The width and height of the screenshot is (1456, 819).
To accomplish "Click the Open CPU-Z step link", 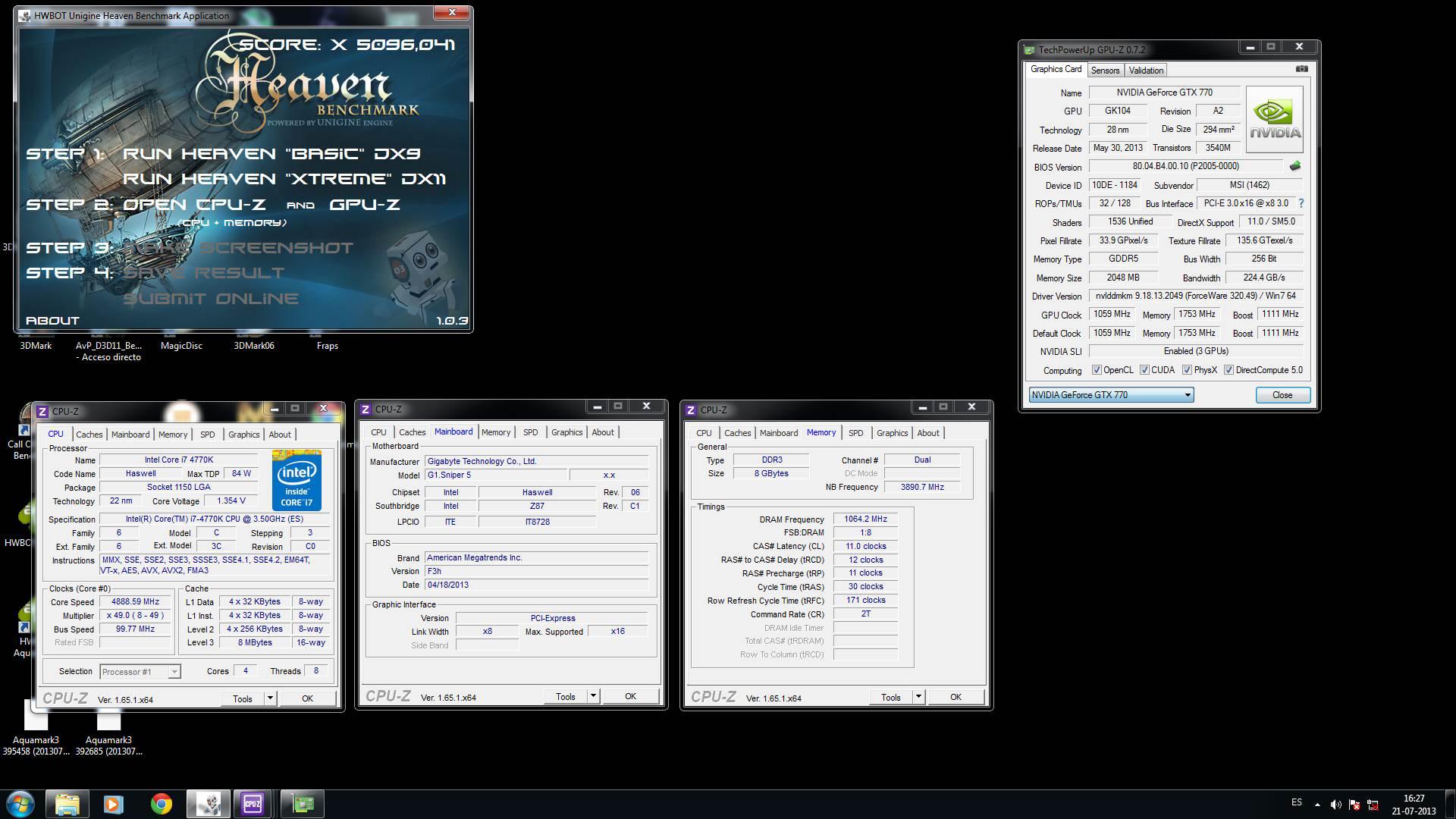I will [x=194, y=205].
